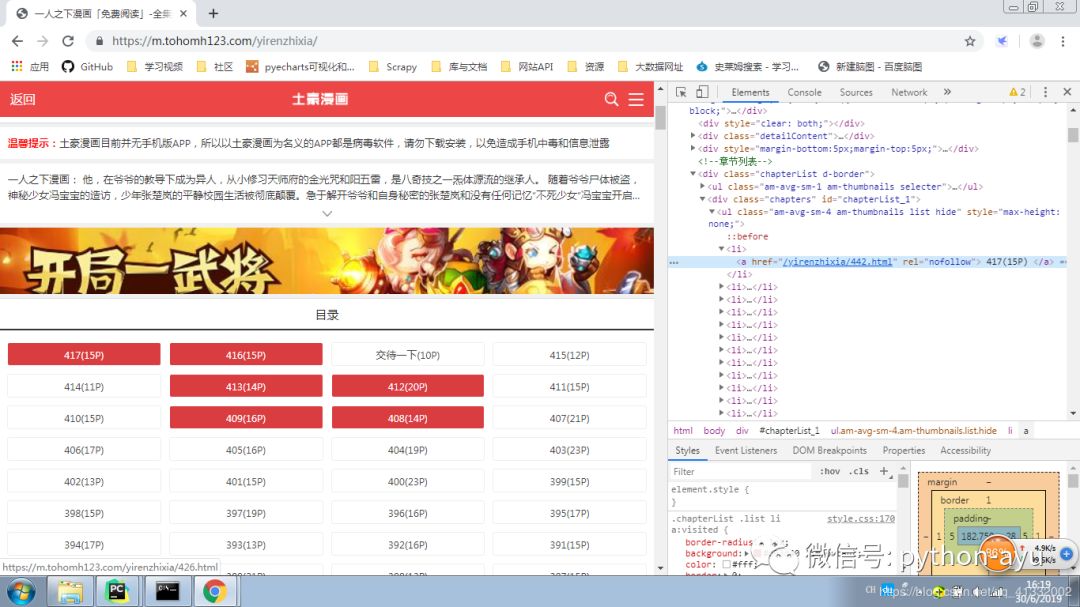
Task: Select #chapterList_1 in breadcrumb
Action: click(x=789, y=431)
